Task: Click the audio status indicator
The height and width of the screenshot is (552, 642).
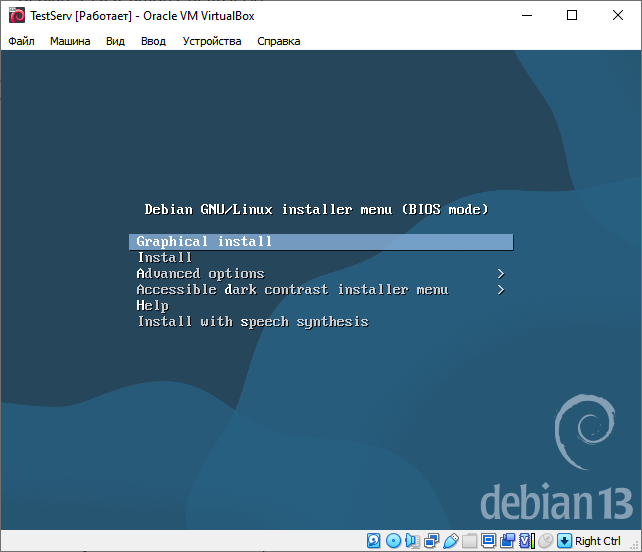Action: 412,541
